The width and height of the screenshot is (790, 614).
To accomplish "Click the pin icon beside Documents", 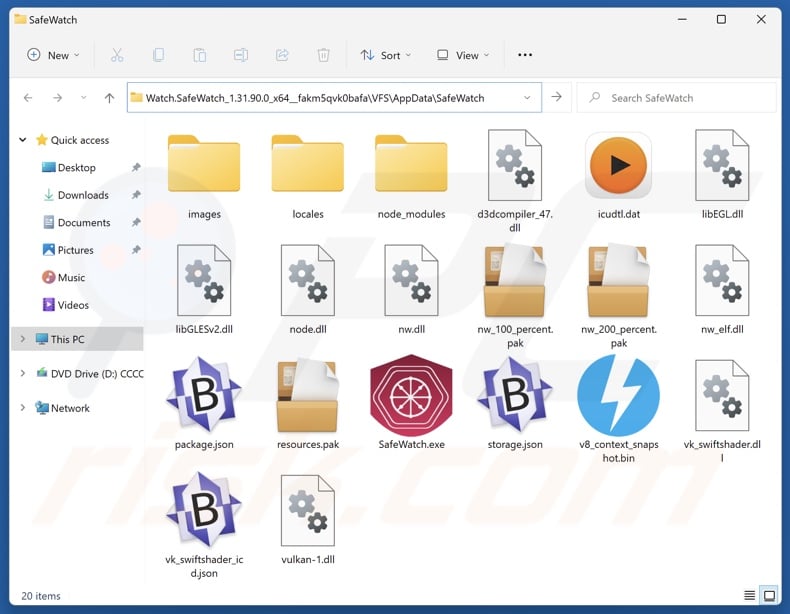I will 136,222.
